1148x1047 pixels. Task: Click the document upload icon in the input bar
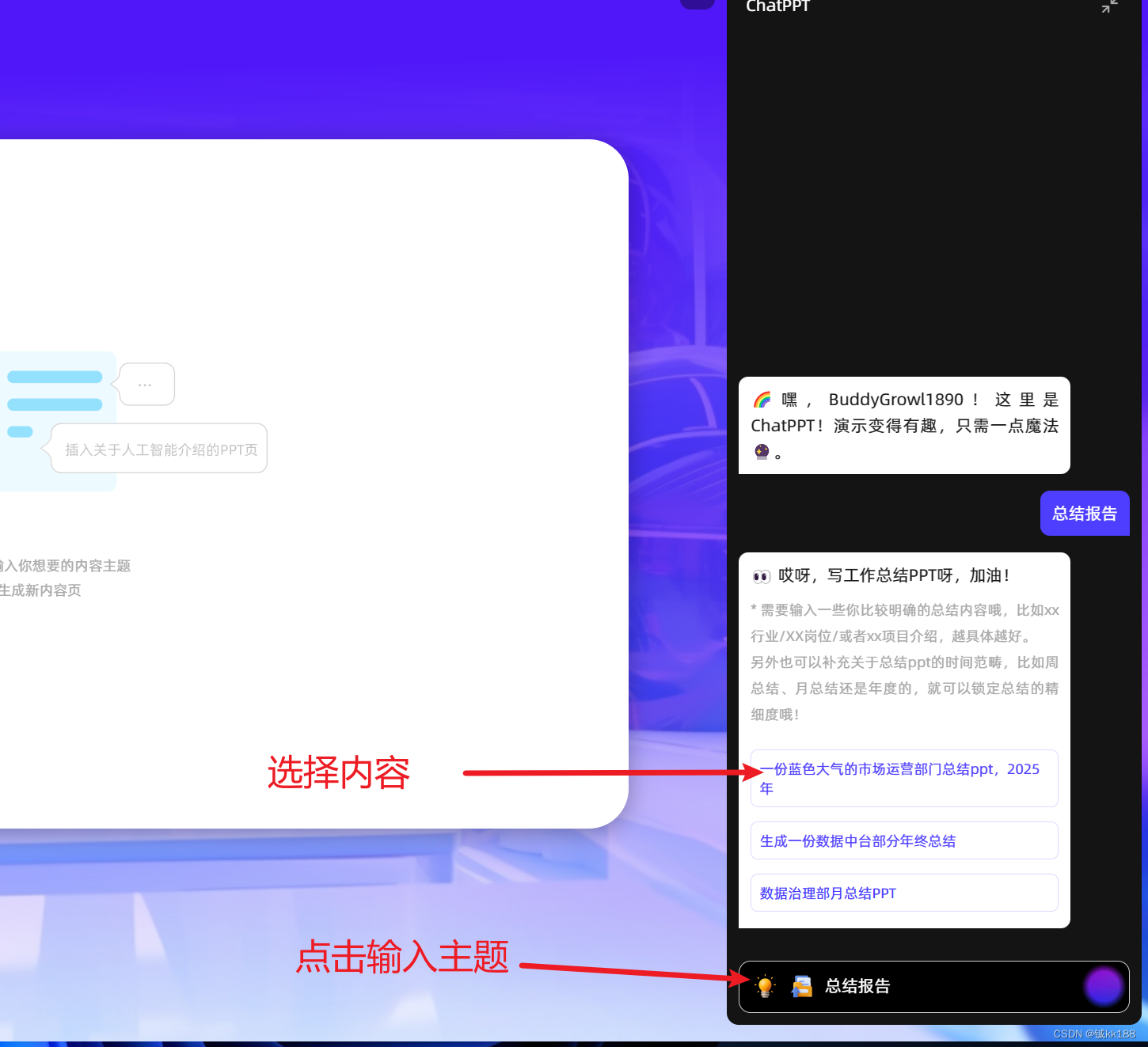[802, 986]
